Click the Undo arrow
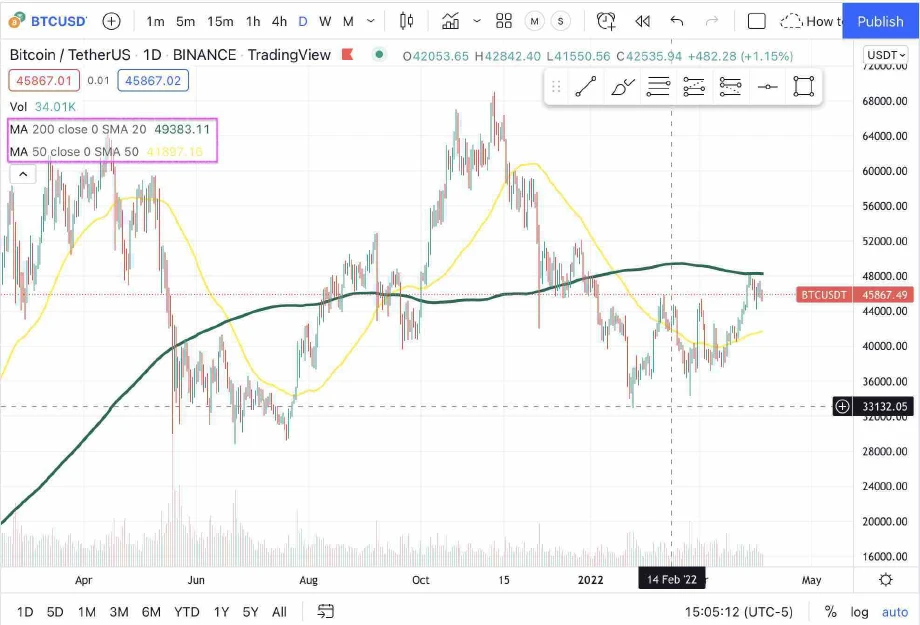 pos(677,20)
